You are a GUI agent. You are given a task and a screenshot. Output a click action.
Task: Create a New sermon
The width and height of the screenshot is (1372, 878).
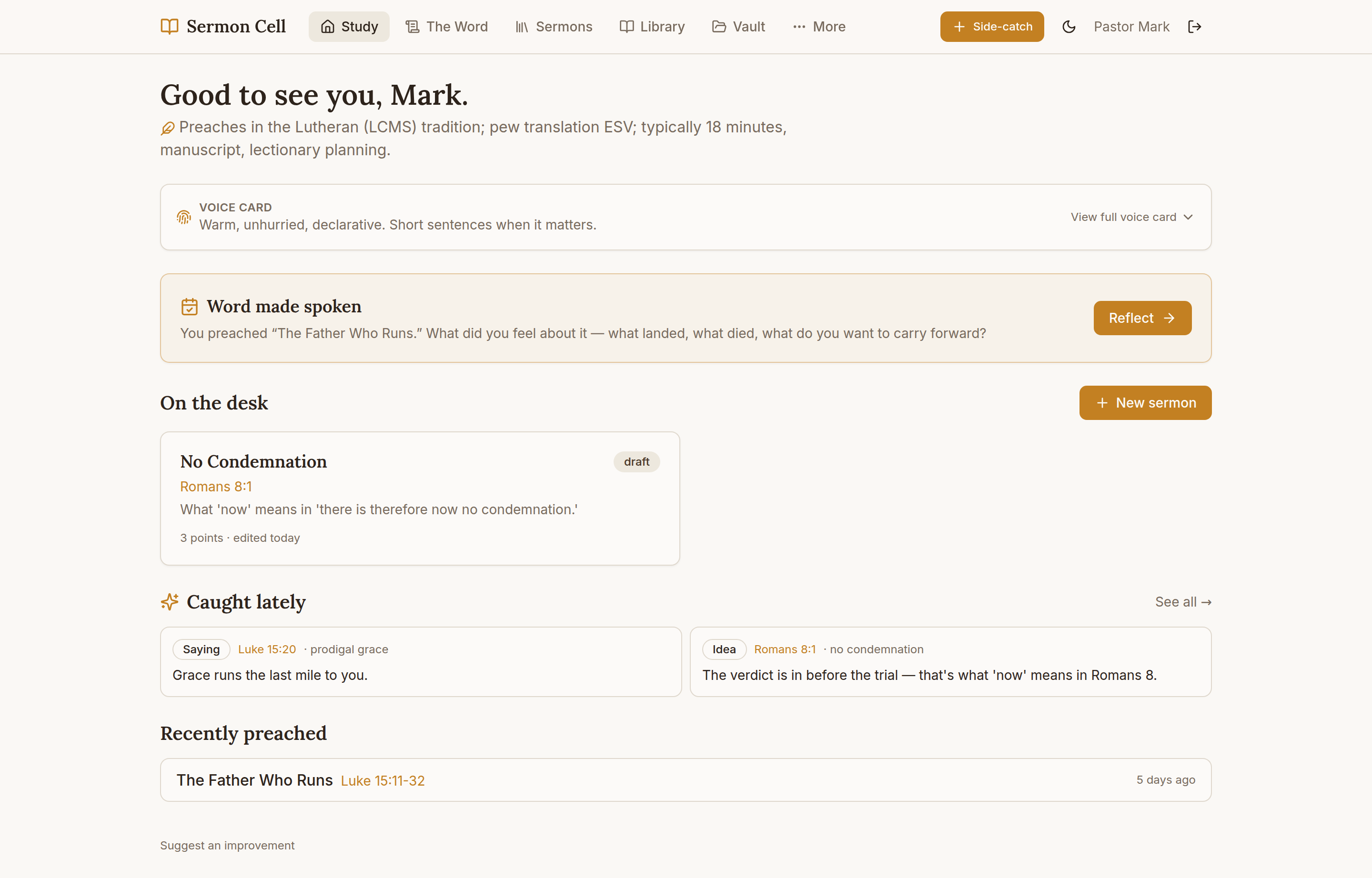[x=1145, y=403]
